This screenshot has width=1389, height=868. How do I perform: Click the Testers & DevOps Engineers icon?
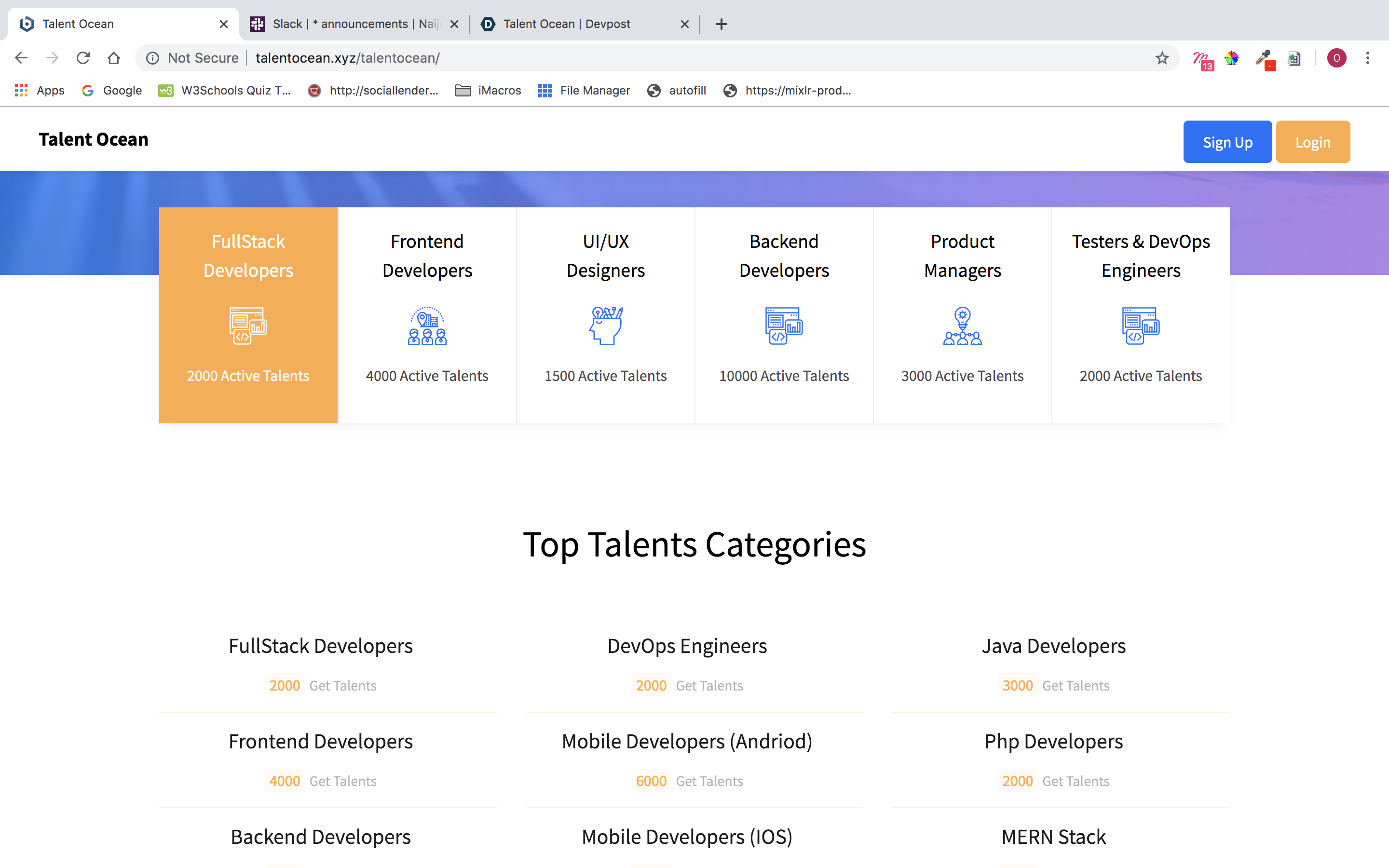[x=1141, y=326]
